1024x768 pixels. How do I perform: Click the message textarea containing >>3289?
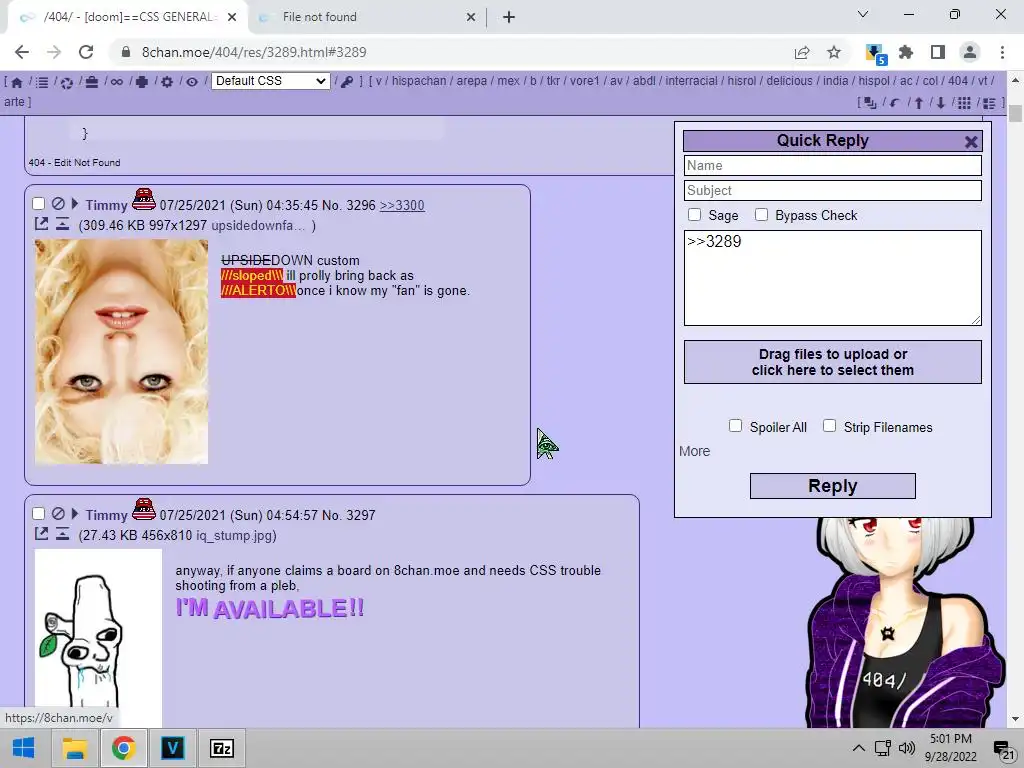point(833,278)
